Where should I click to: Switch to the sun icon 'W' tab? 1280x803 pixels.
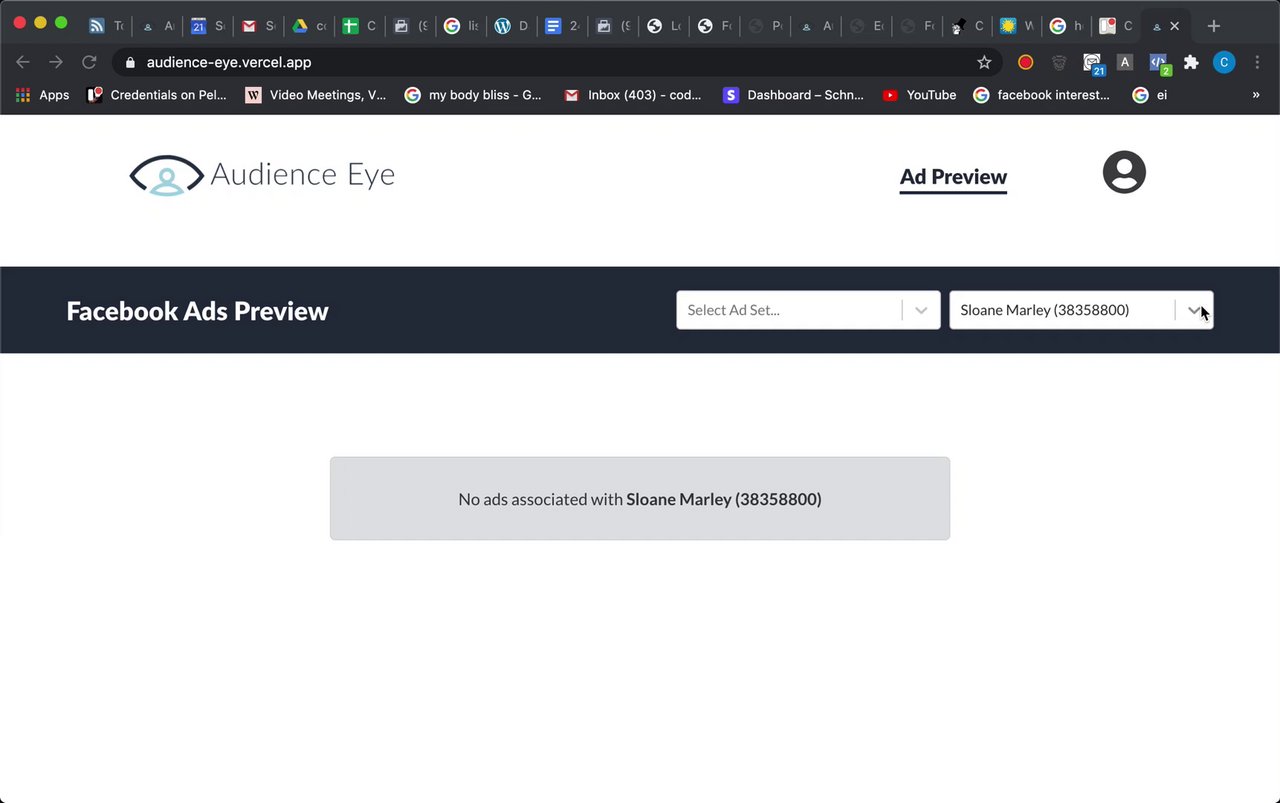coord(1017,26)
